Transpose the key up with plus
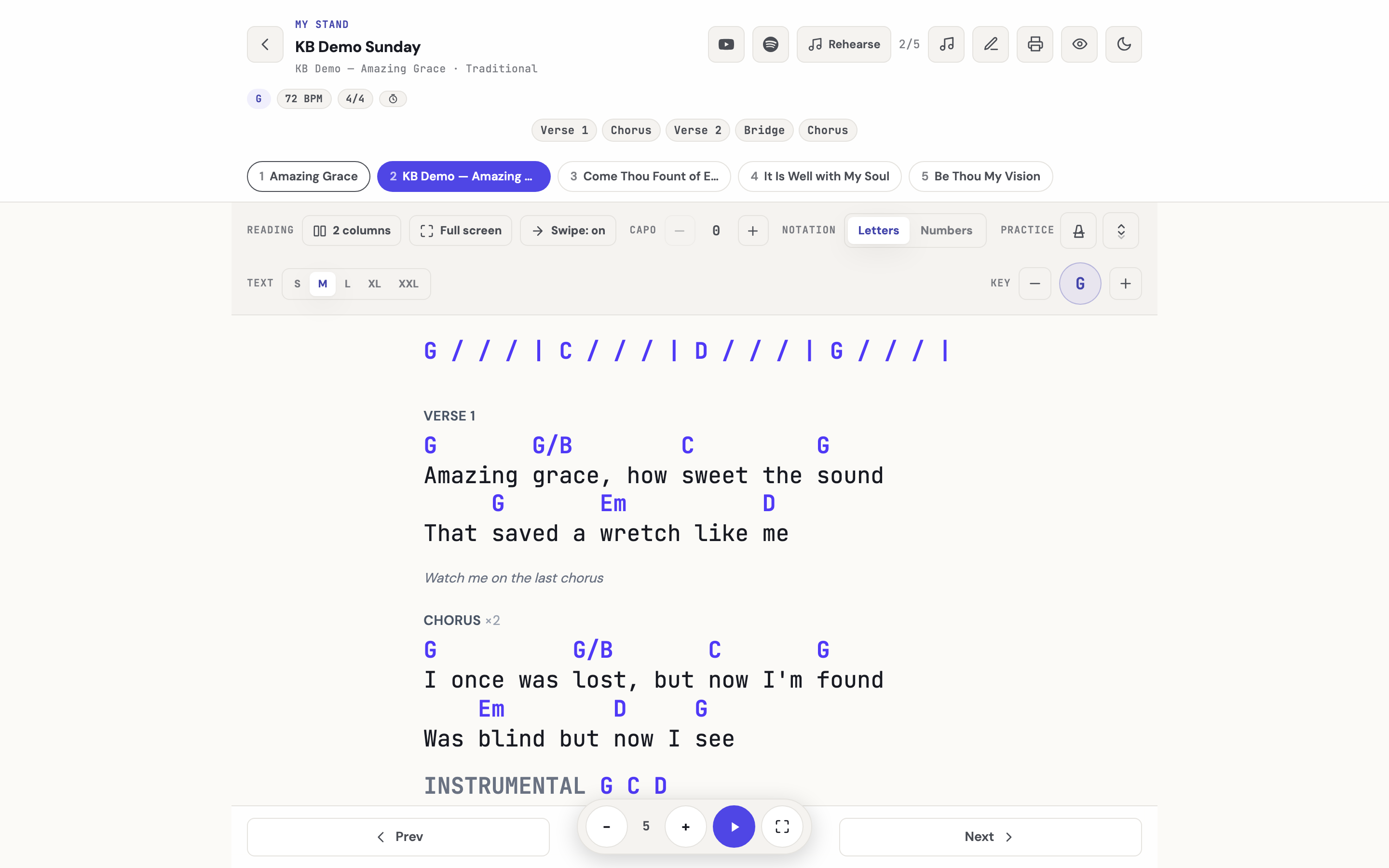This screenshot has height=868, width=1389. [x=1125, y=284]
